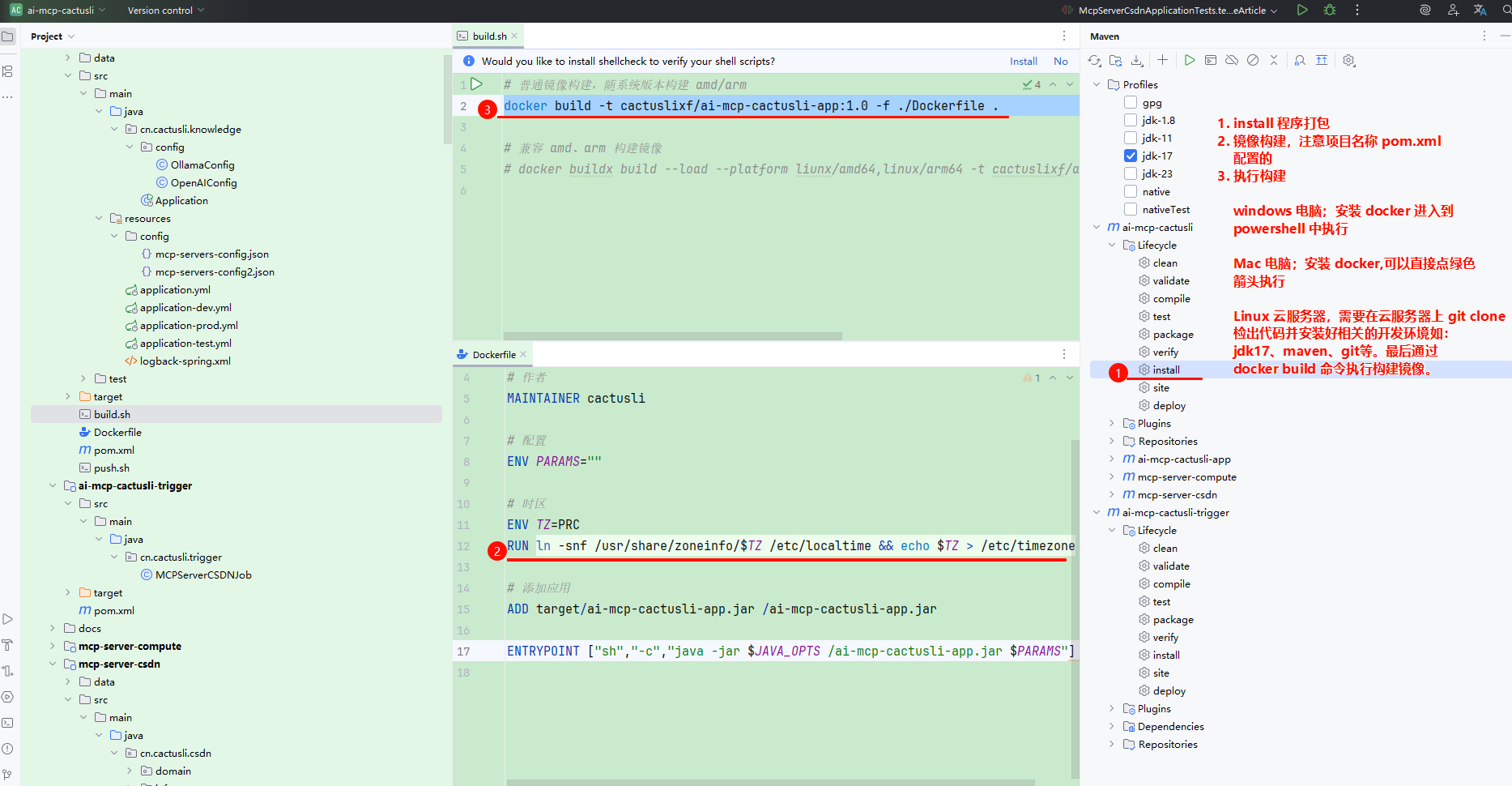
Task: Click Install to install shellcheck
Action: point(1024,61)
